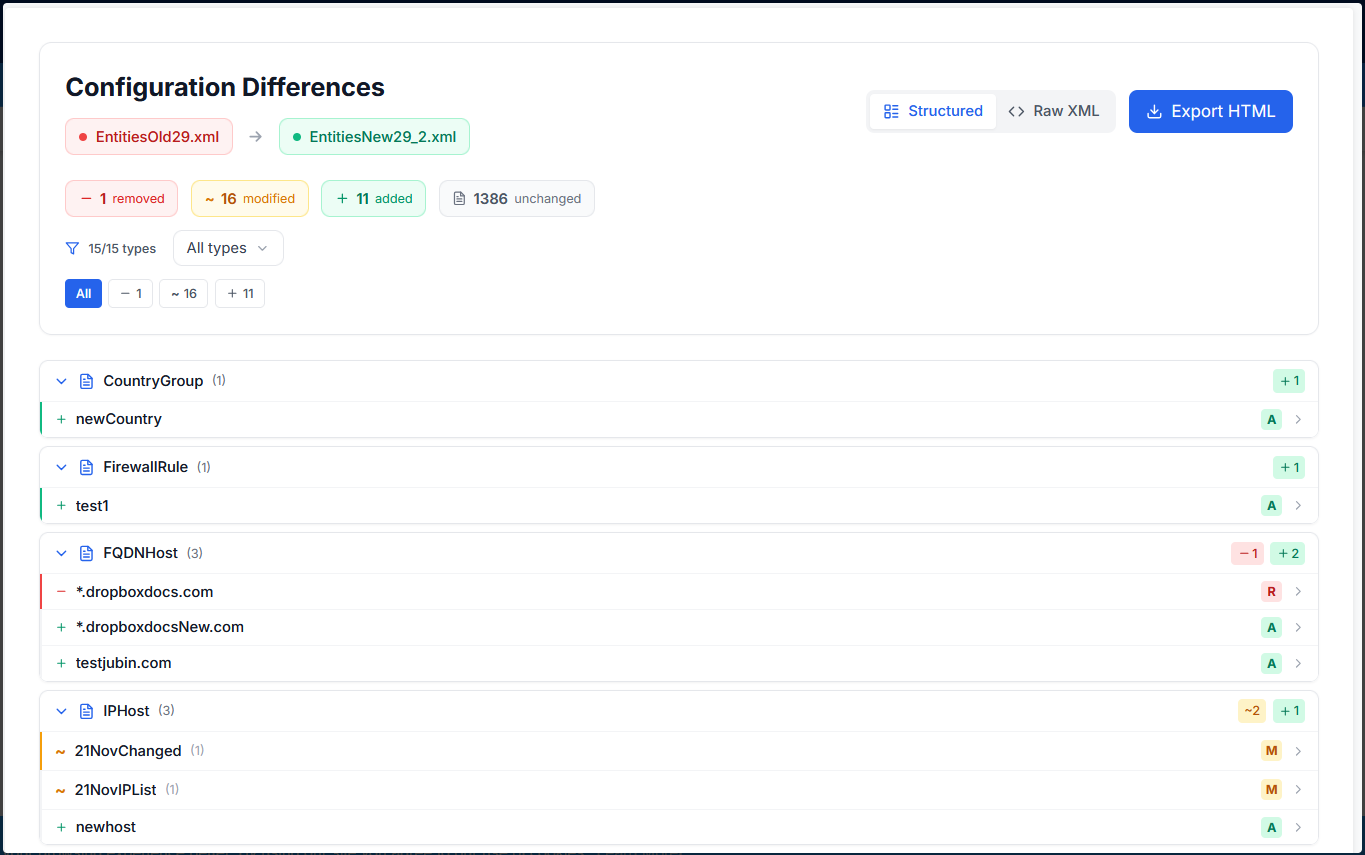Image resolution: width=1365 pixels, height=855 pixels.
Task: Switch to Structured view
Action: pyautogui.click(x=933, y=111)
